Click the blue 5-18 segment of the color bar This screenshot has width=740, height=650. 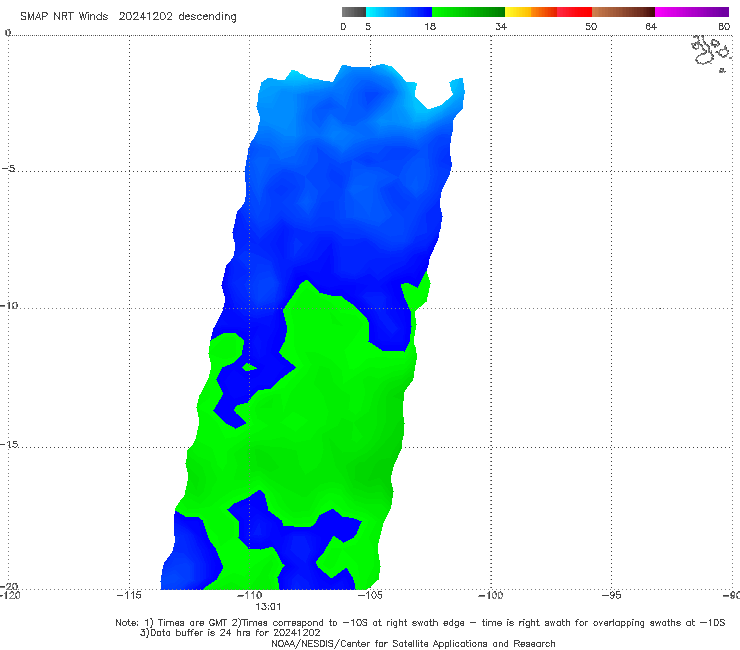[399, 12]
